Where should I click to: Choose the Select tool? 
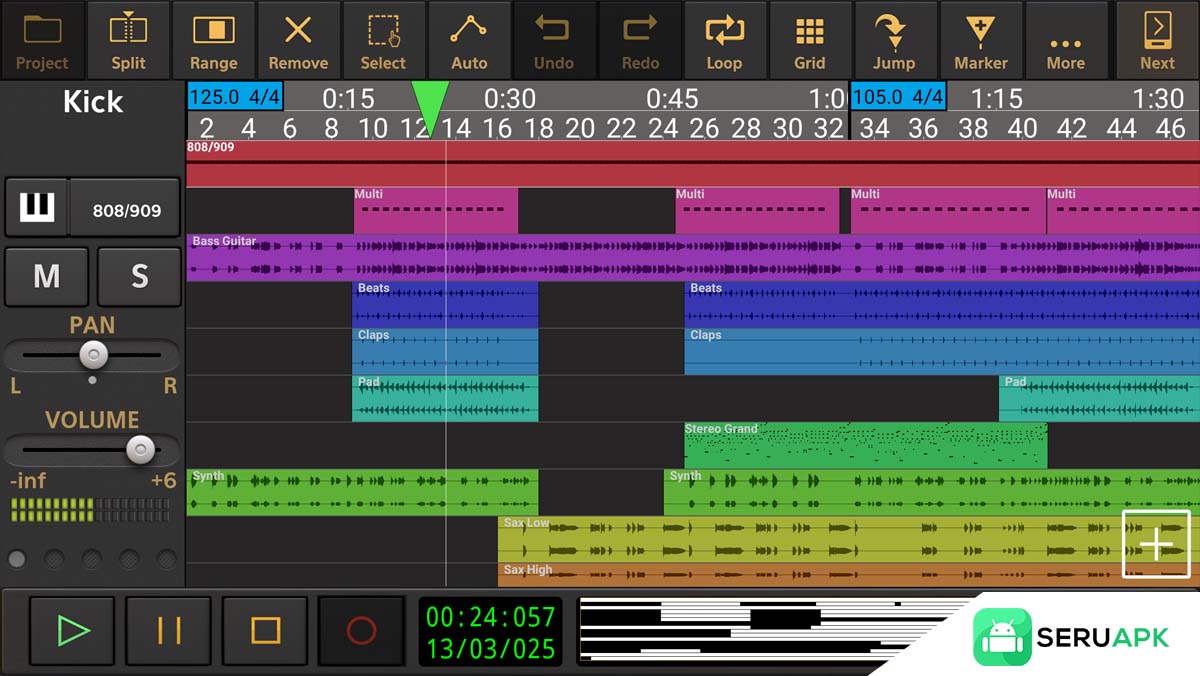(x=383, y=41)
